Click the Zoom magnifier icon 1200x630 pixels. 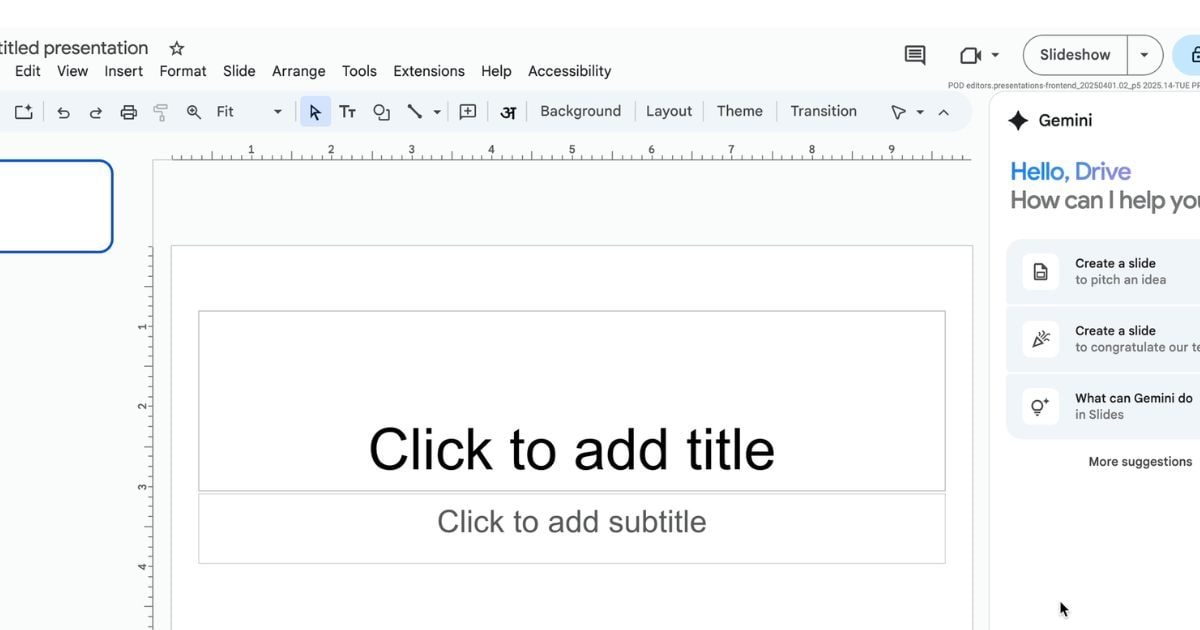(x=192, y=112)
